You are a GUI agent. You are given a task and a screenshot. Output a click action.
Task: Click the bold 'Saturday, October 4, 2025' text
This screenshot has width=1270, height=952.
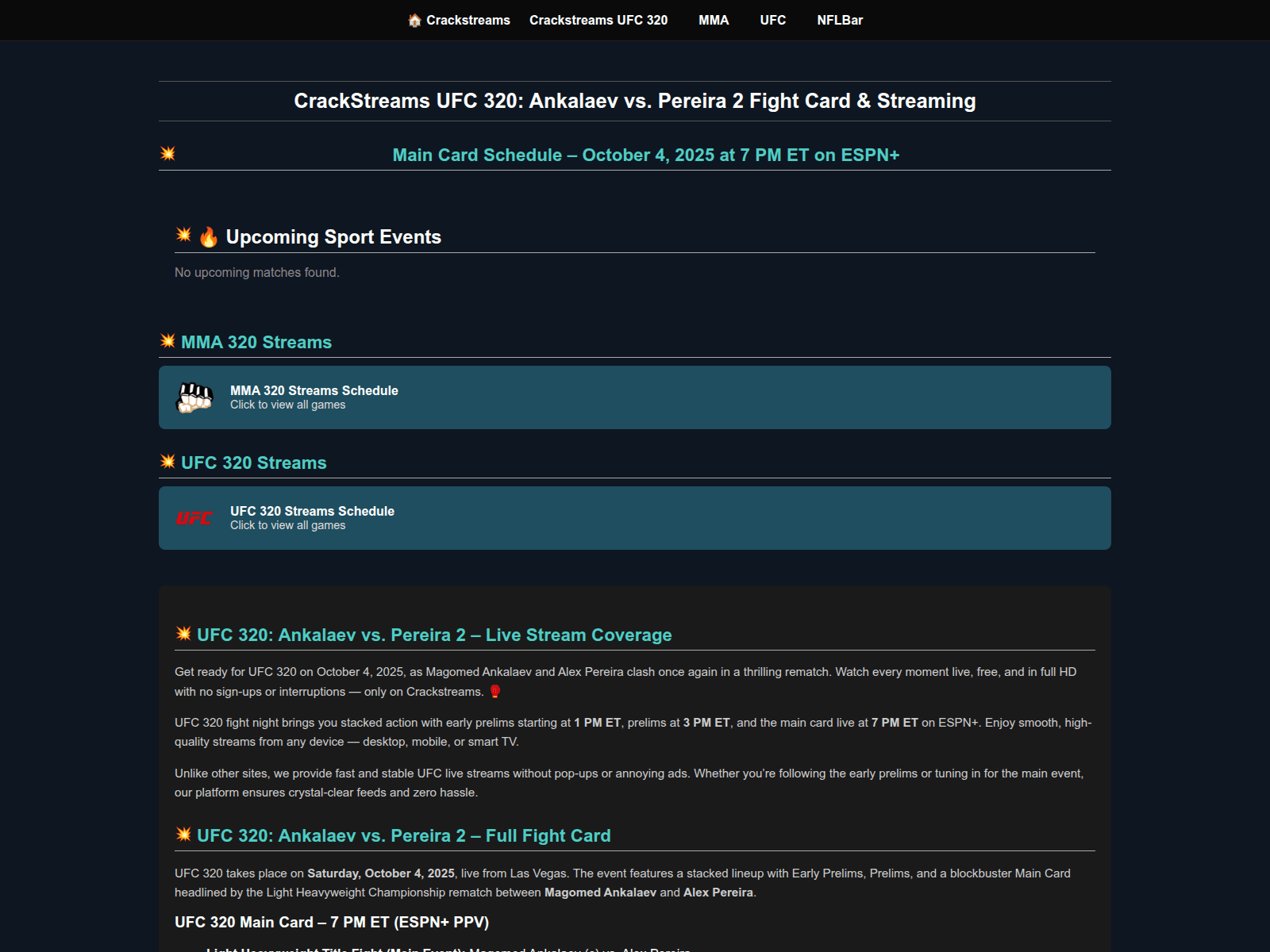tap(381, 873)
